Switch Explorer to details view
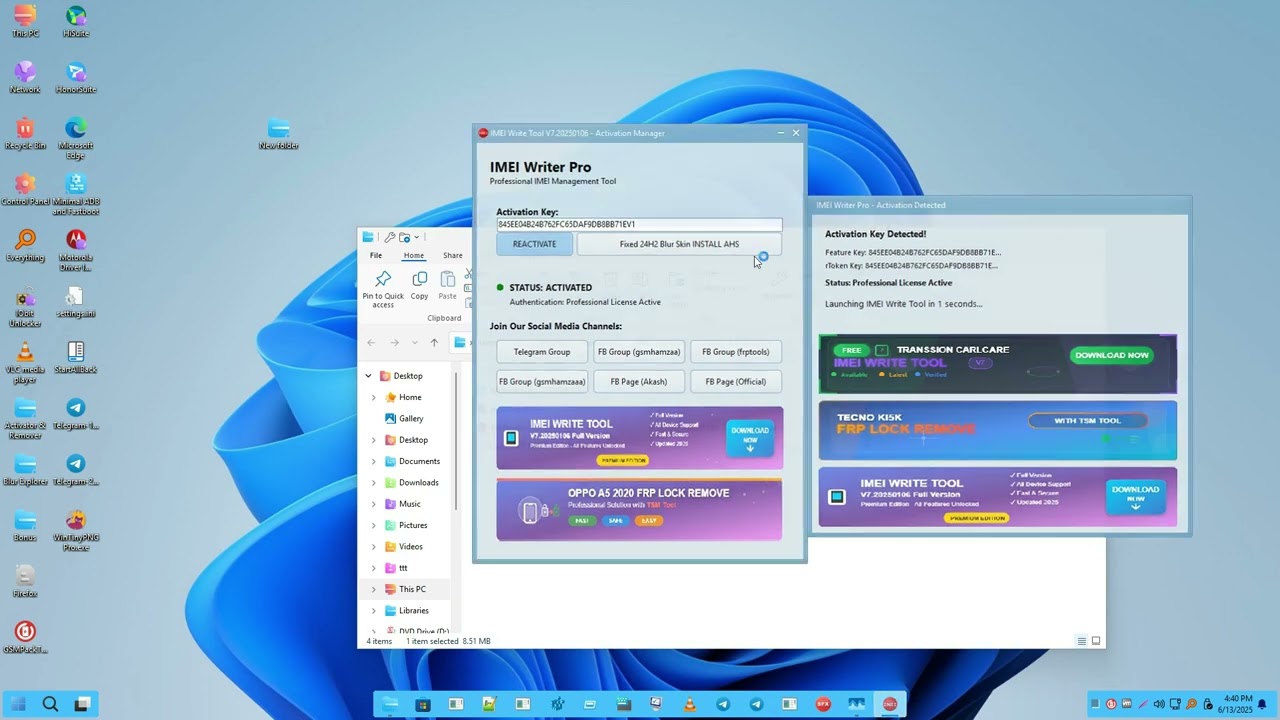This screenshot has height=720, width=1280. click(1082, 641)
